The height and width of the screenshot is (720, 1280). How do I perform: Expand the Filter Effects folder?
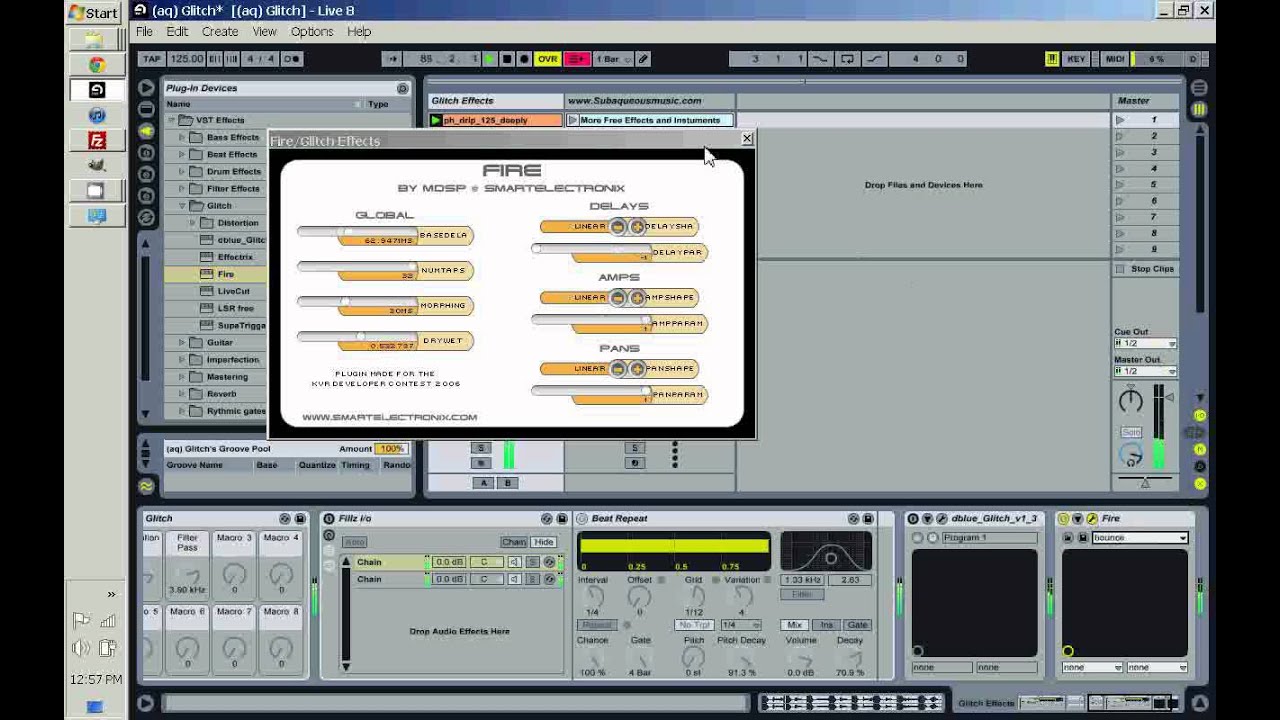(182, 188)
